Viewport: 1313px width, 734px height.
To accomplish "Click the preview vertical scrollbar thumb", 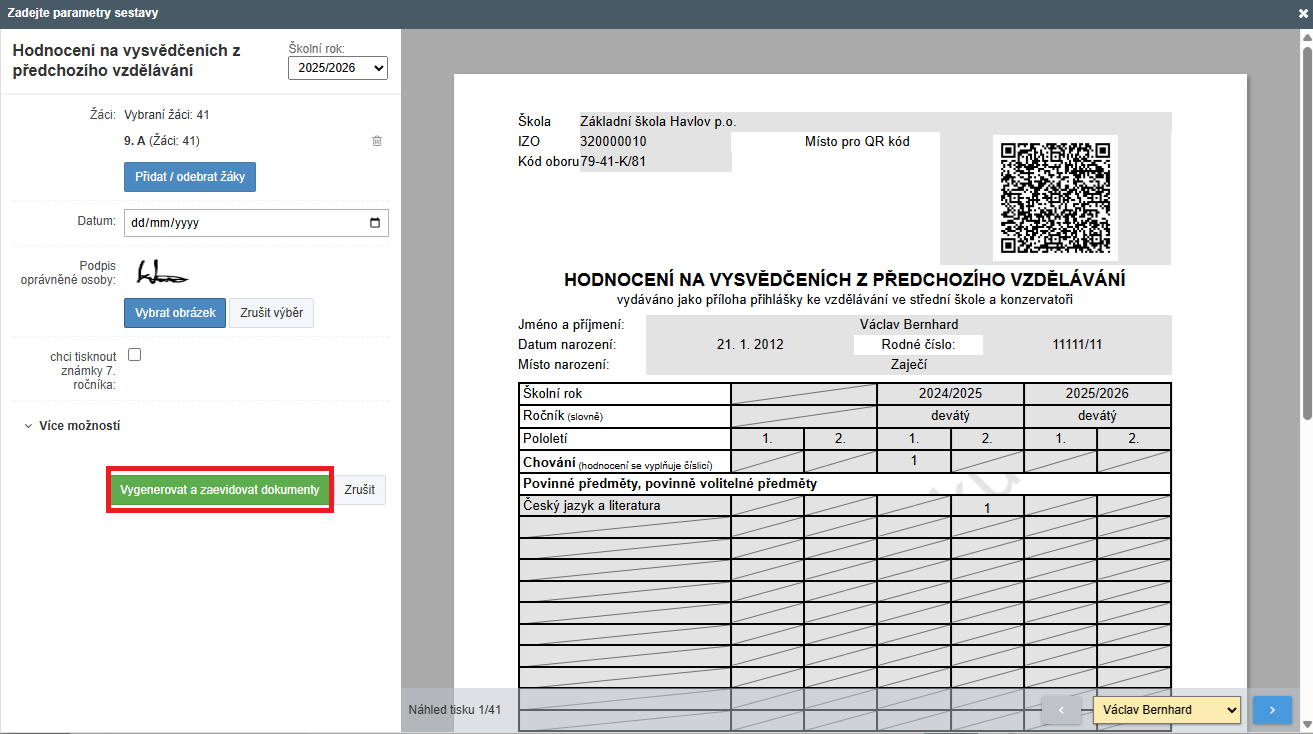I will coord(1306,230).
